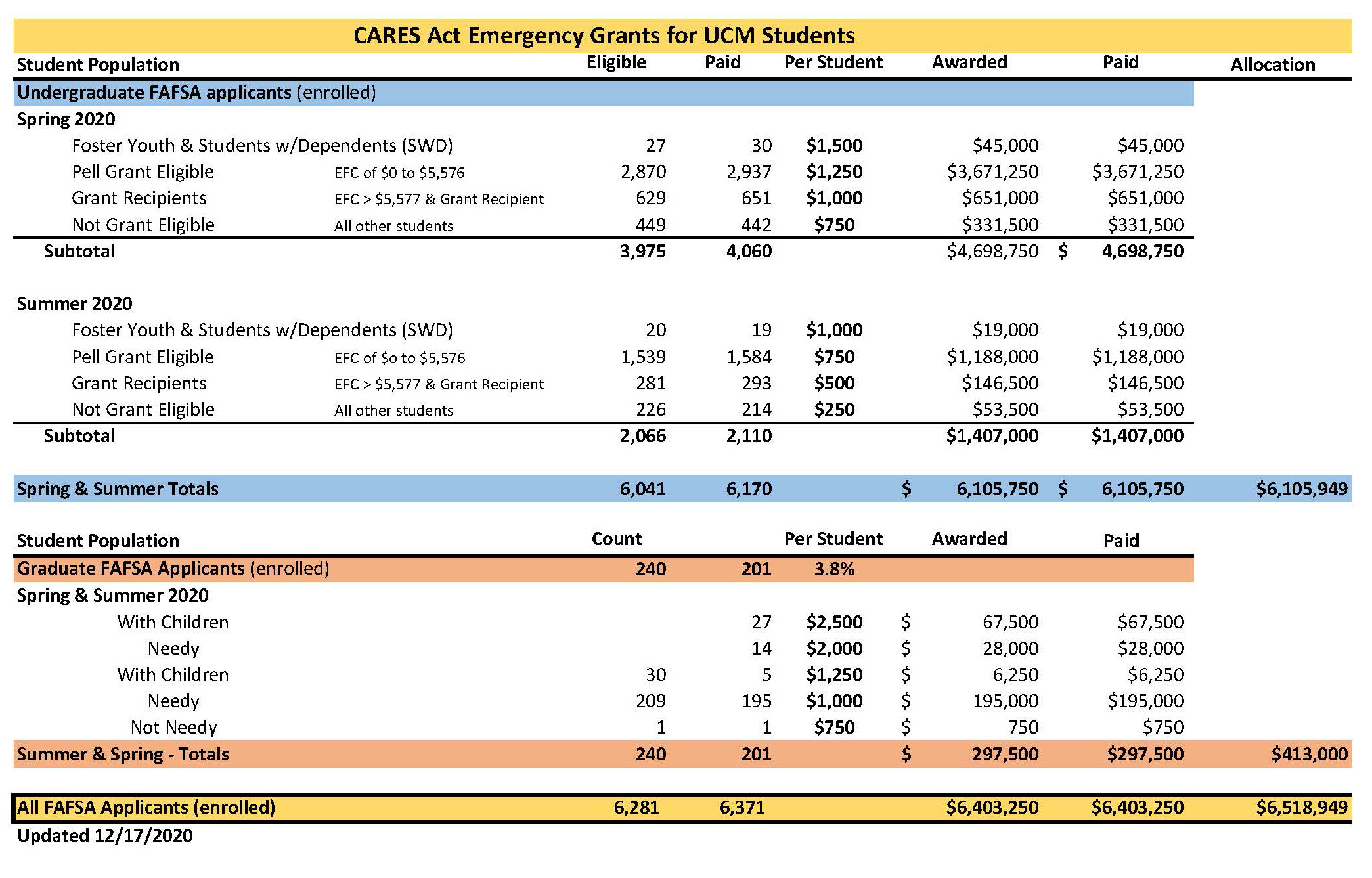Viewport: 1372px width, 878px height.
Task: Select the 'Undergraduate FAFSA applicants' section header
Action: tap(603, 93)
